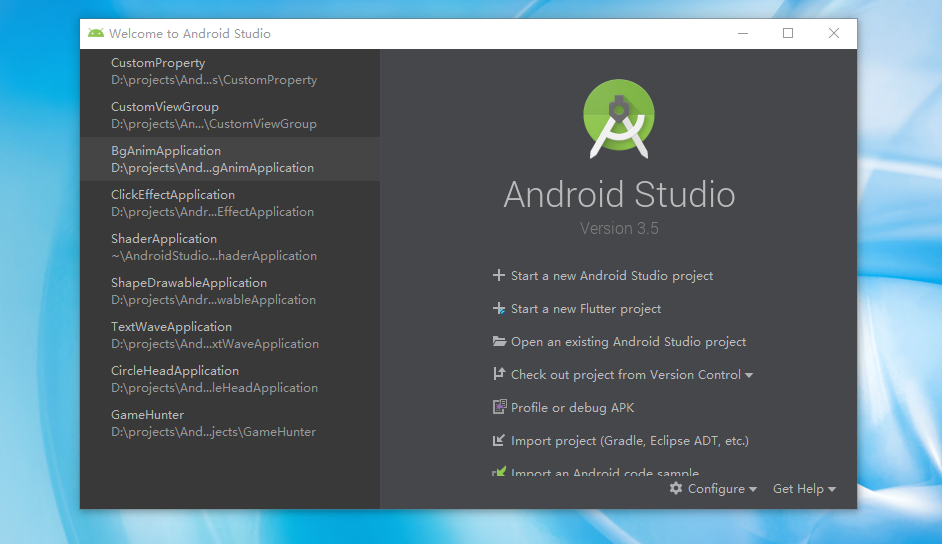
Task: Expand the Version Control dropdown arrow
Action: click(749, 375)
